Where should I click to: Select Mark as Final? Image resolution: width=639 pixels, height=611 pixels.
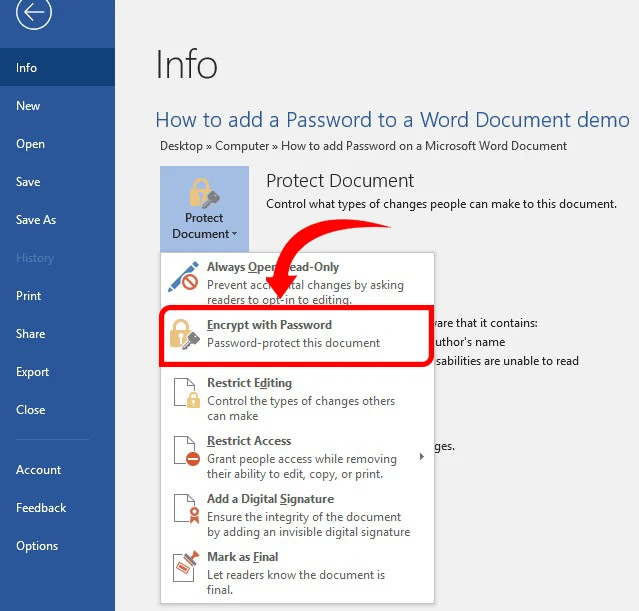click(297, 573)
